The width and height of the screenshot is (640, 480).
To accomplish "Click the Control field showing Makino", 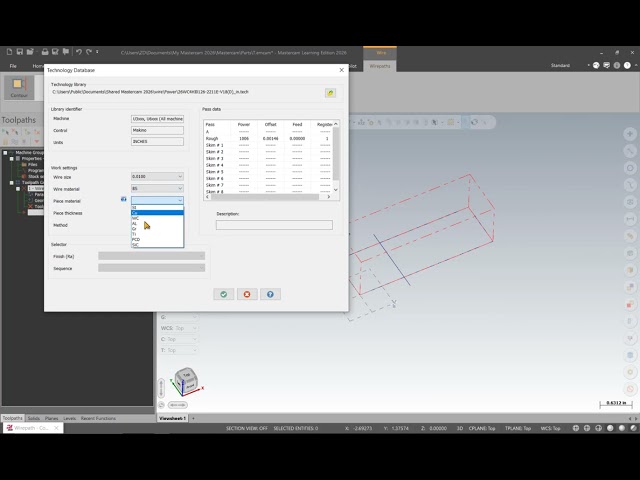I will tap(157, 130).
